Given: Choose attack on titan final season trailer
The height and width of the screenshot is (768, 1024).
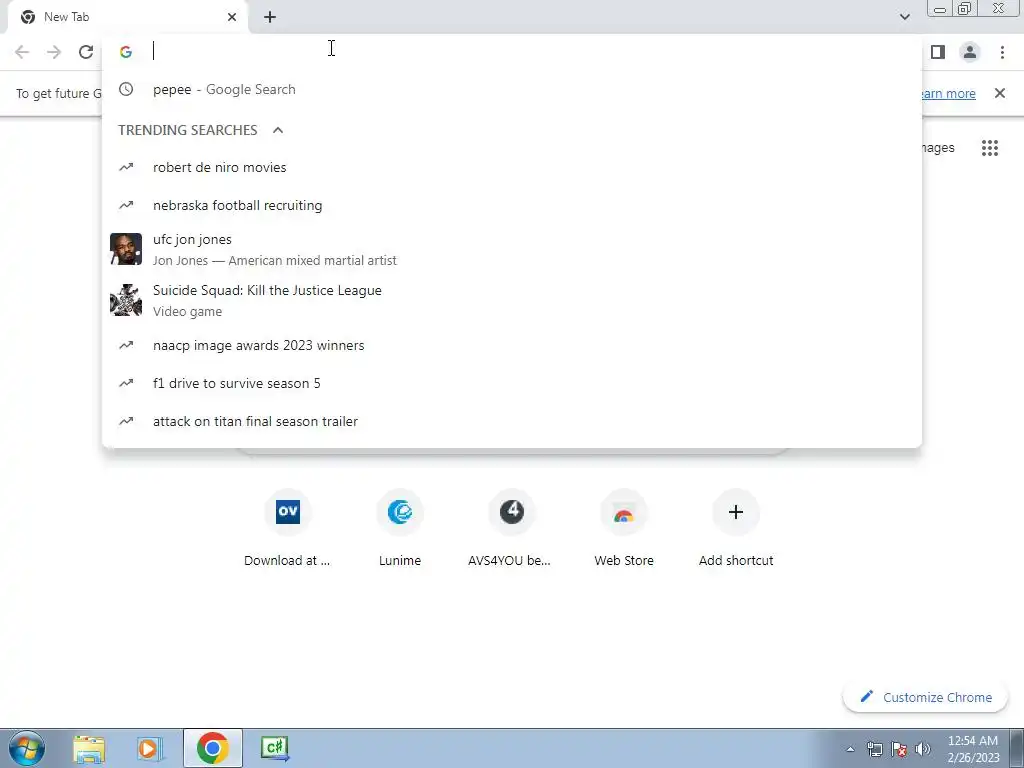Looking at the screenshot, I should click(x=512, y=421).
